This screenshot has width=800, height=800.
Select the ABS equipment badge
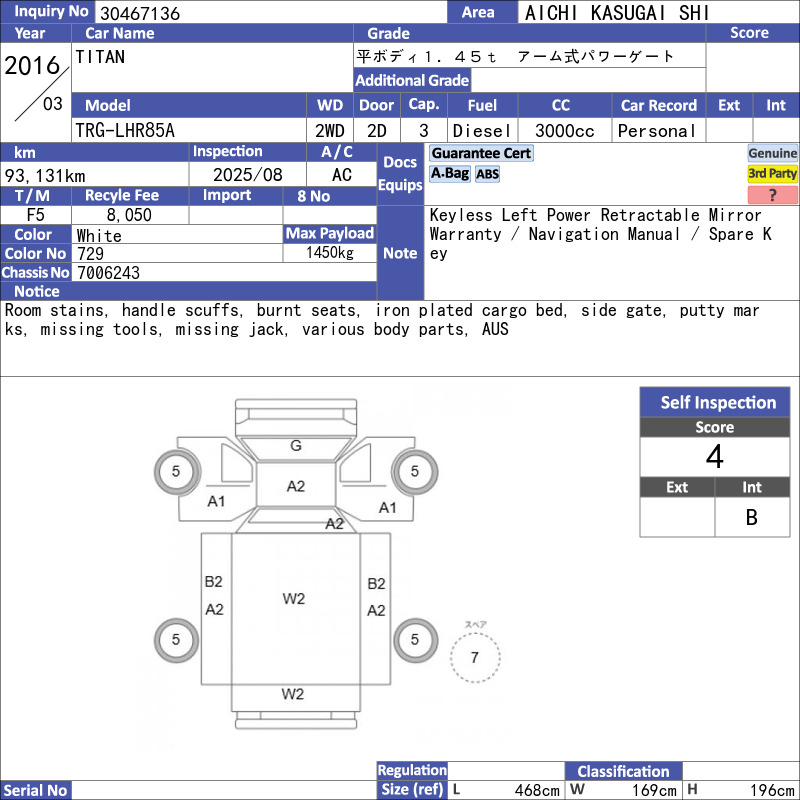pyautogui.click(x=487, y=174)
